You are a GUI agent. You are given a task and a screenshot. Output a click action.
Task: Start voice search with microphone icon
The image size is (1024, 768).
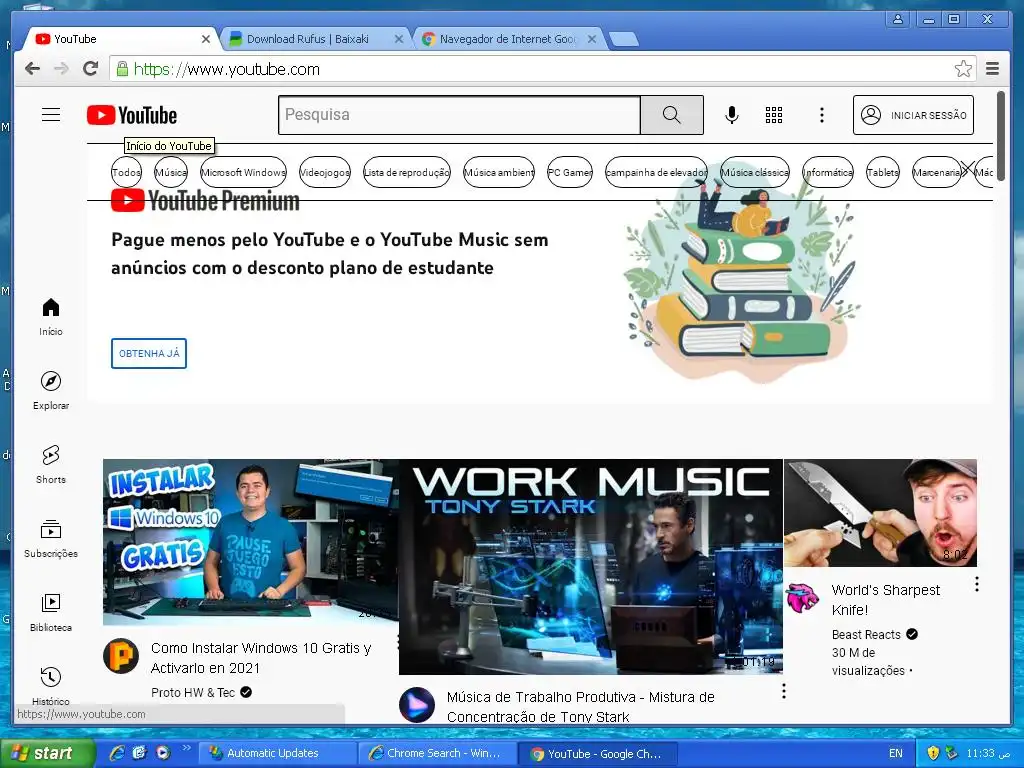coord(732,116)
